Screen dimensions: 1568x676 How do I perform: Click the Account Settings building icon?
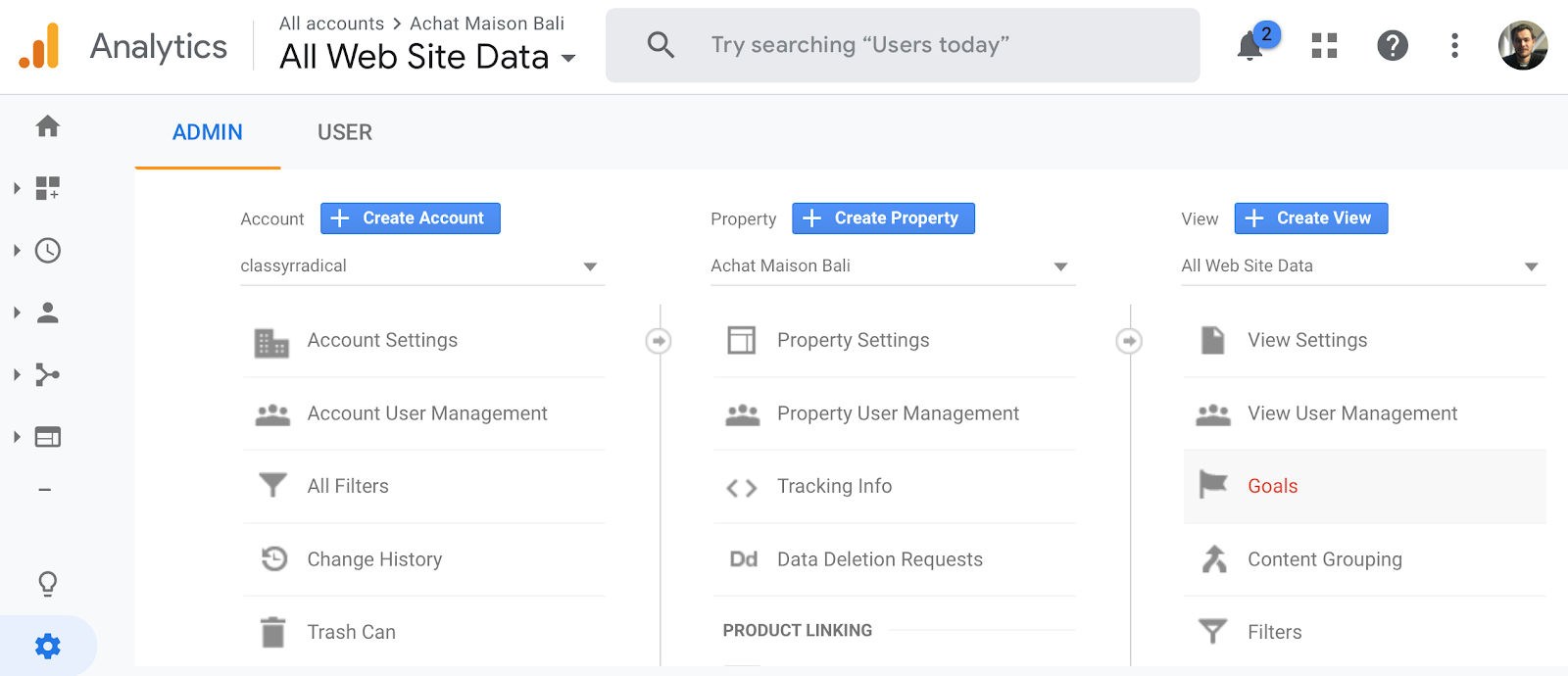point(271,343)
